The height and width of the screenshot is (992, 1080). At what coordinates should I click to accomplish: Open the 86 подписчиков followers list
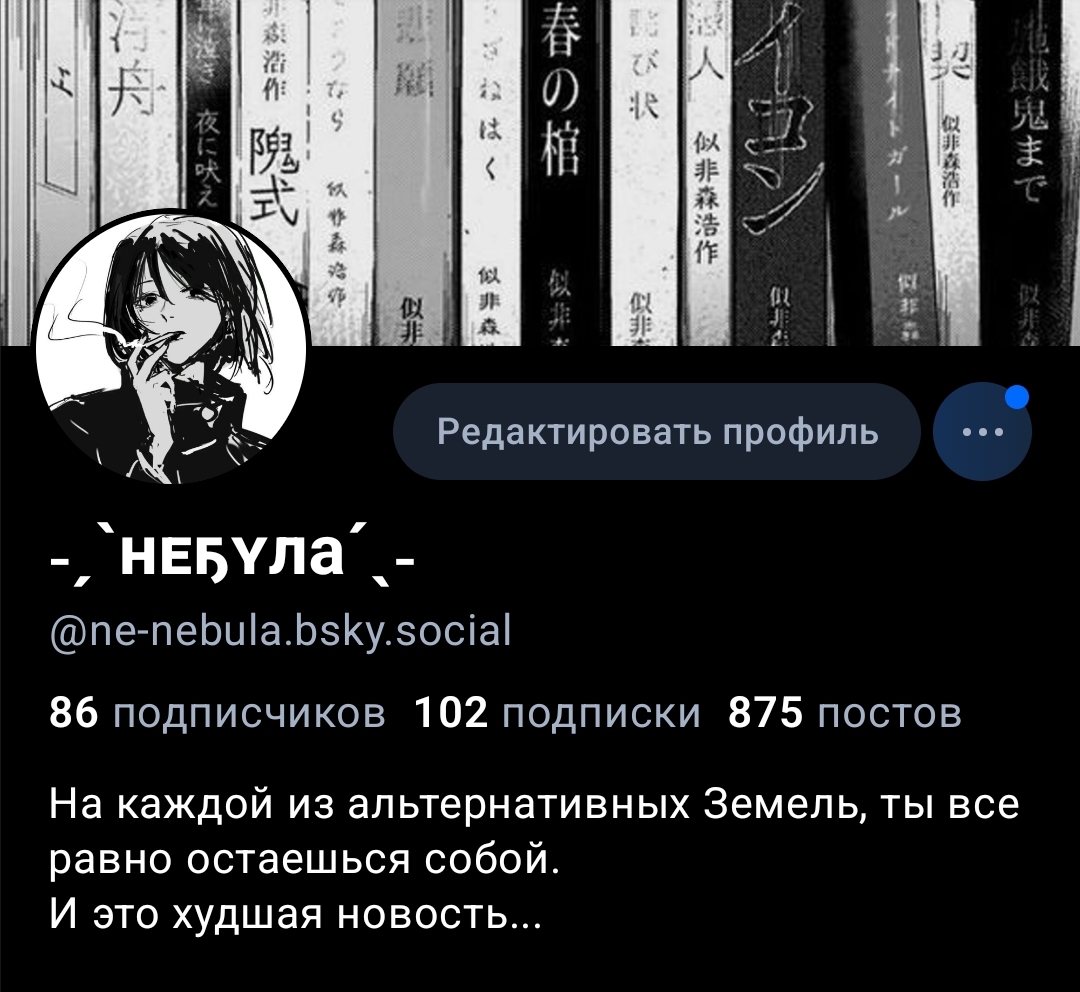pyautogui.click(x=218, y=713)
